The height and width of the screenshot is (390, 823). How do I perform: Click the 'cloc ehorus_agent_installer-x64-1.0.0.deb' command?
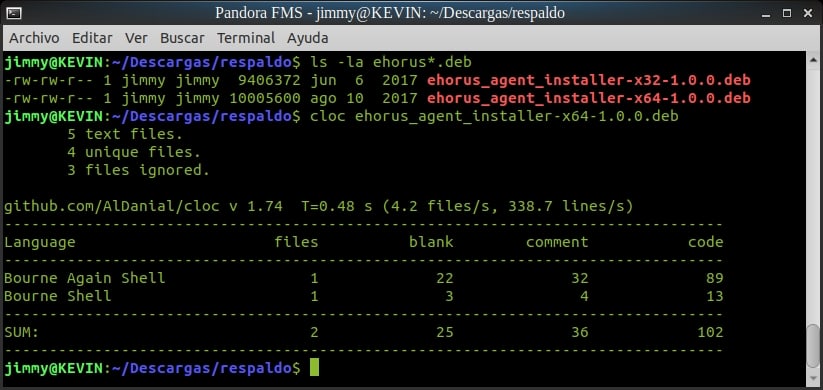point(494,116)
